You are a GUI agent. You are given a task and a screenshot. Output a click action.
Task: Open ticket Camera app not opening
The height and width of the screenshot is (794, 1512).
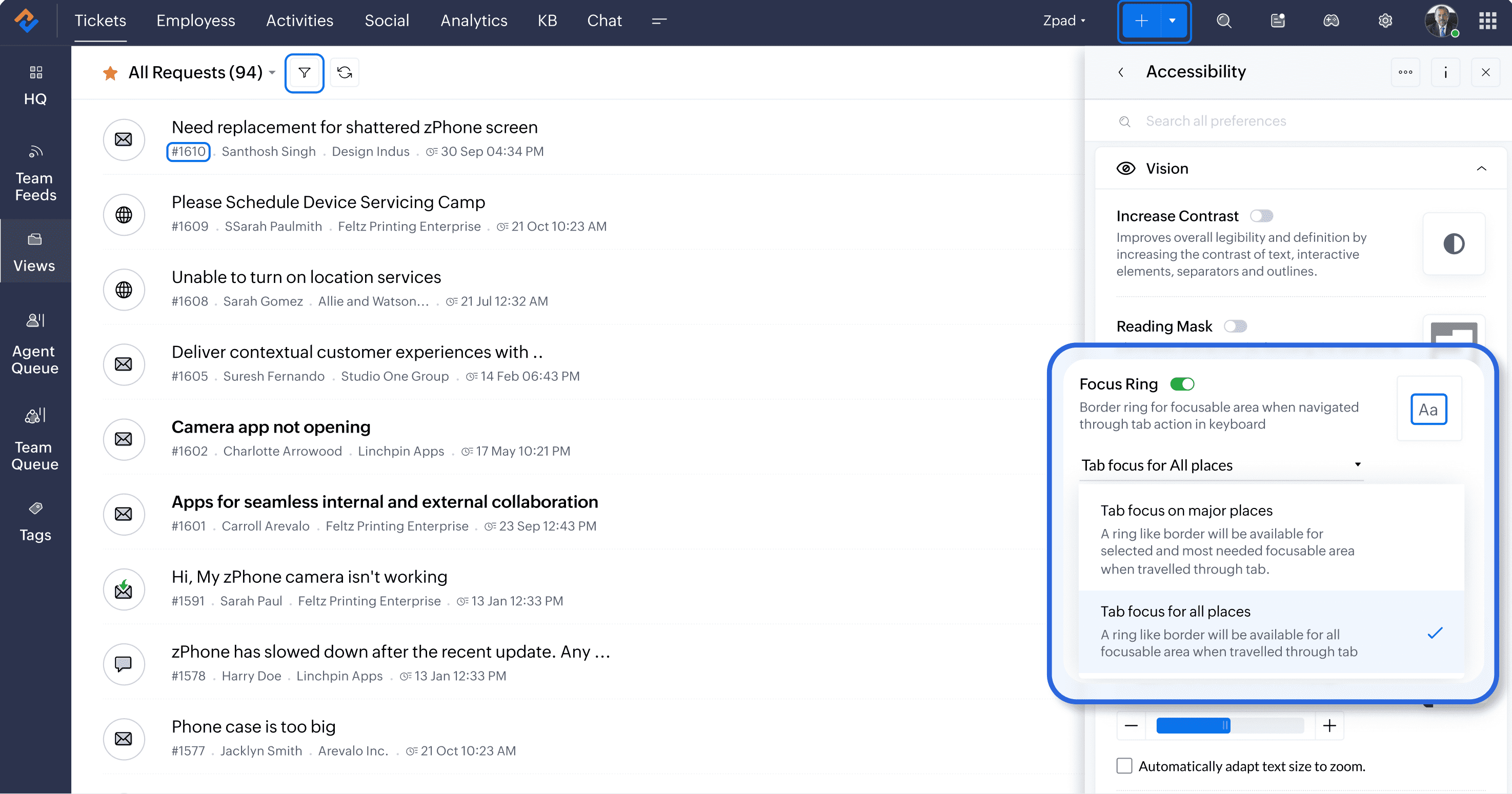point(271,426)
